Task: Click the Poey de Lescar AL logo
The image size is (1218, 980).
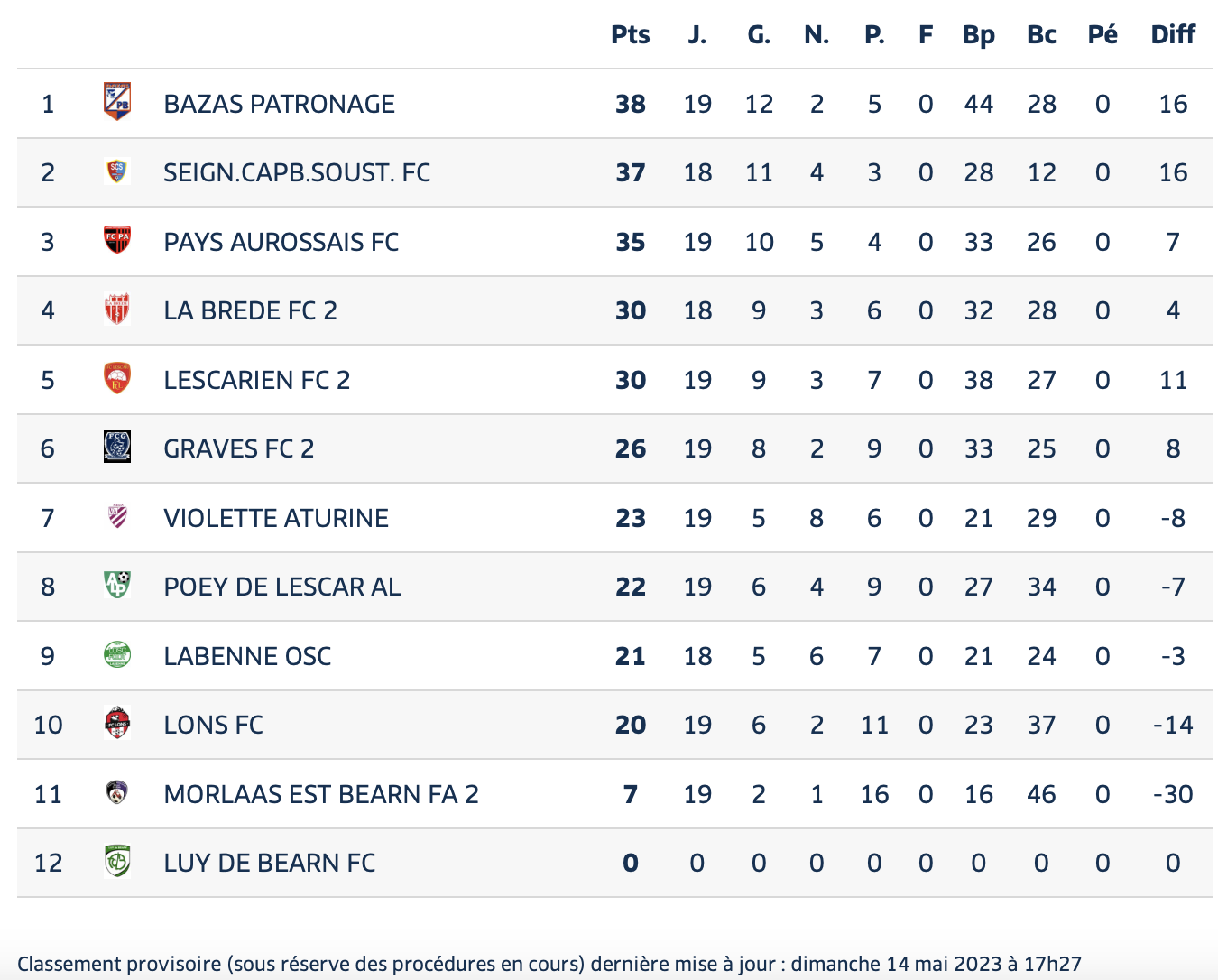Action: (x=117, y=585)
